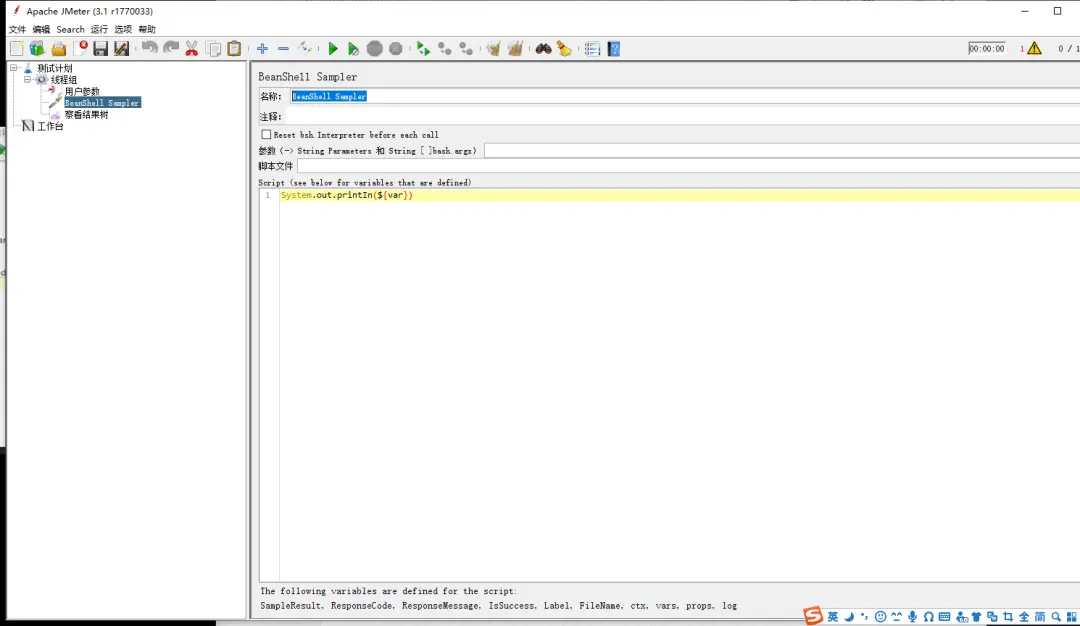The height and width of the screenshot is (626, 1080).
Task: Clear all results with double broom icon
Action: click(515, 48)
